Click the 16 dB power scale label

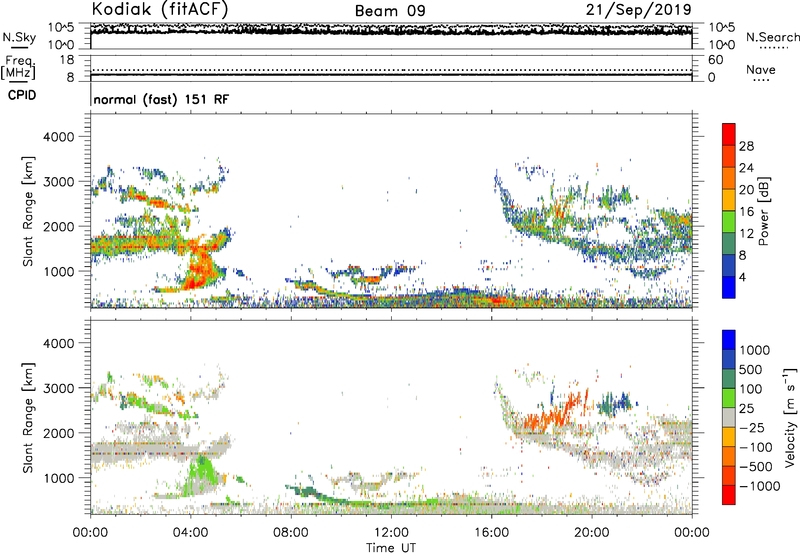[x=746, y=212]
